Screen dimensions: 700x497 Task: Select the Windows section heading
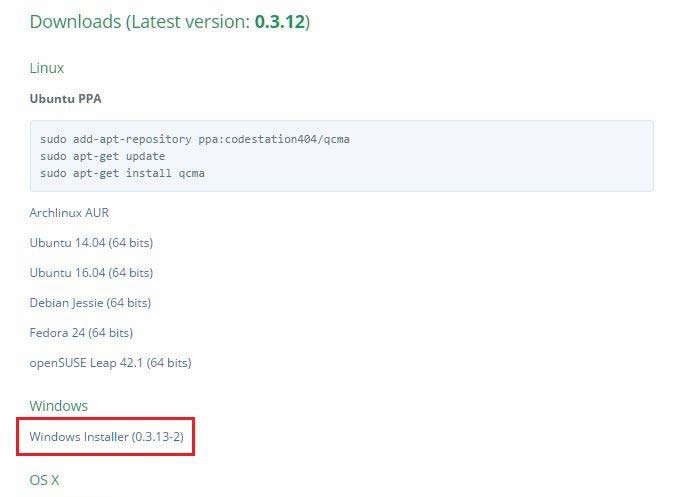59,406
